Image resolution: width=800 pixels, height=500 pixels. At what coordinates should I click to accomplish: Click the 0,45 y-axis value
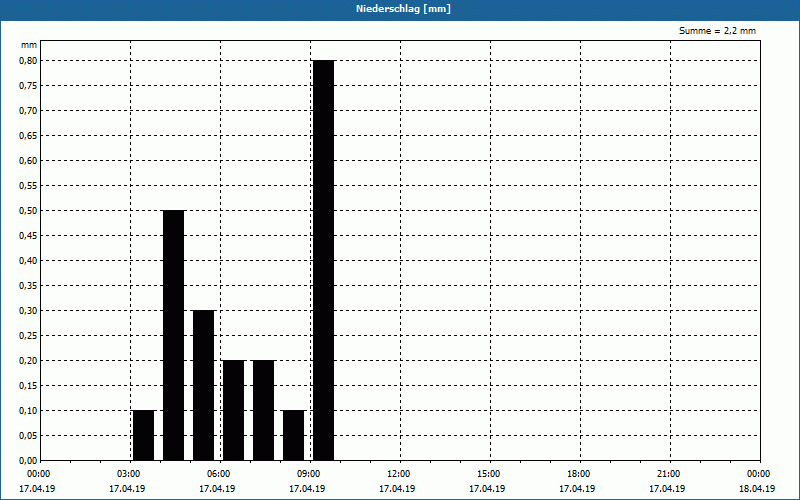point(28,236)
